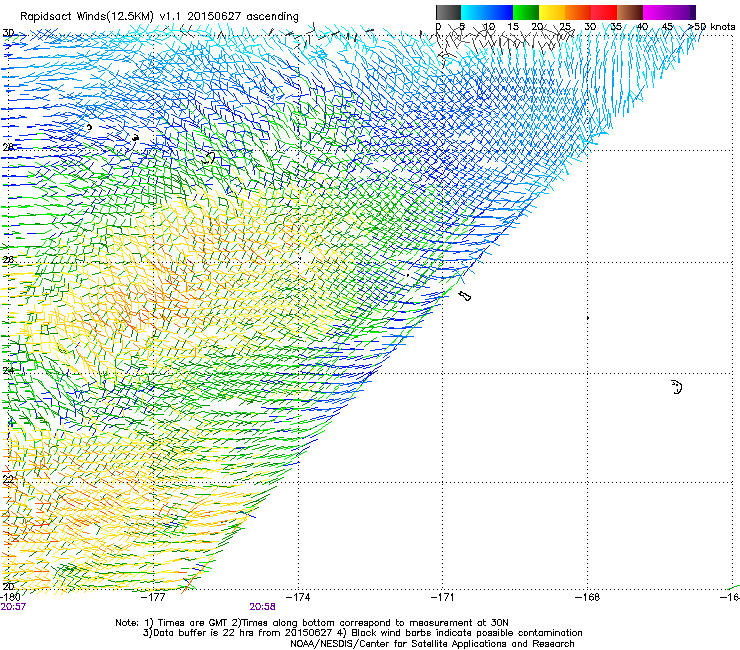Click the 'Rapidsact Winds(12.5KM) v1.1 20150627 ascending' title
This screenshot has height=650, width=740.
coord(159,17)
